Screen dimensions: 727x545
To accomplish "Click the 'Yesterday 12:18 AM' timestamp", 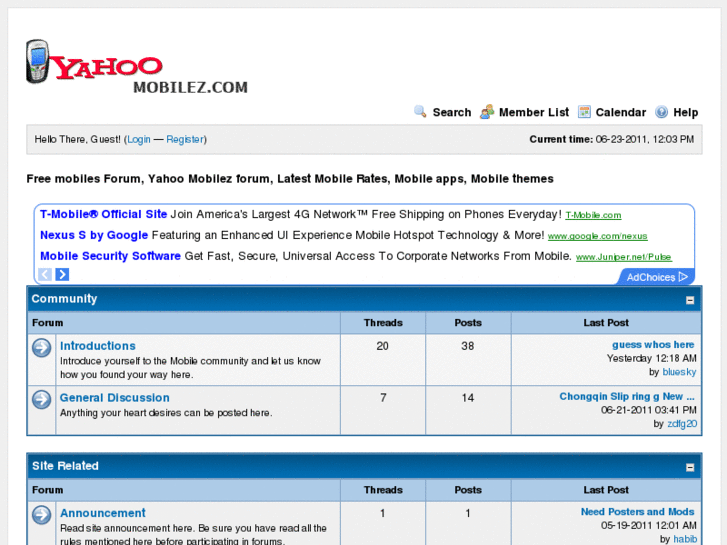I will pyautogui.click(x=651, y=358).
